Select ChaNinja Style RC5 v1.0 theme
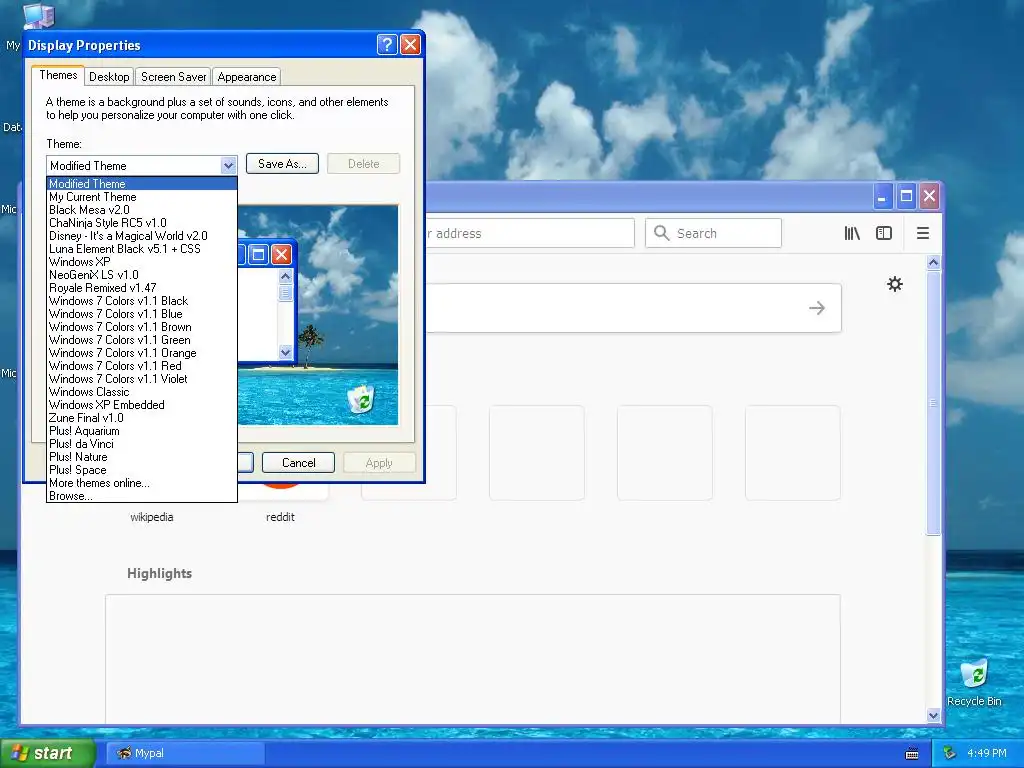This screenshot has width=1024, height=768. click(x=142, y=223)
